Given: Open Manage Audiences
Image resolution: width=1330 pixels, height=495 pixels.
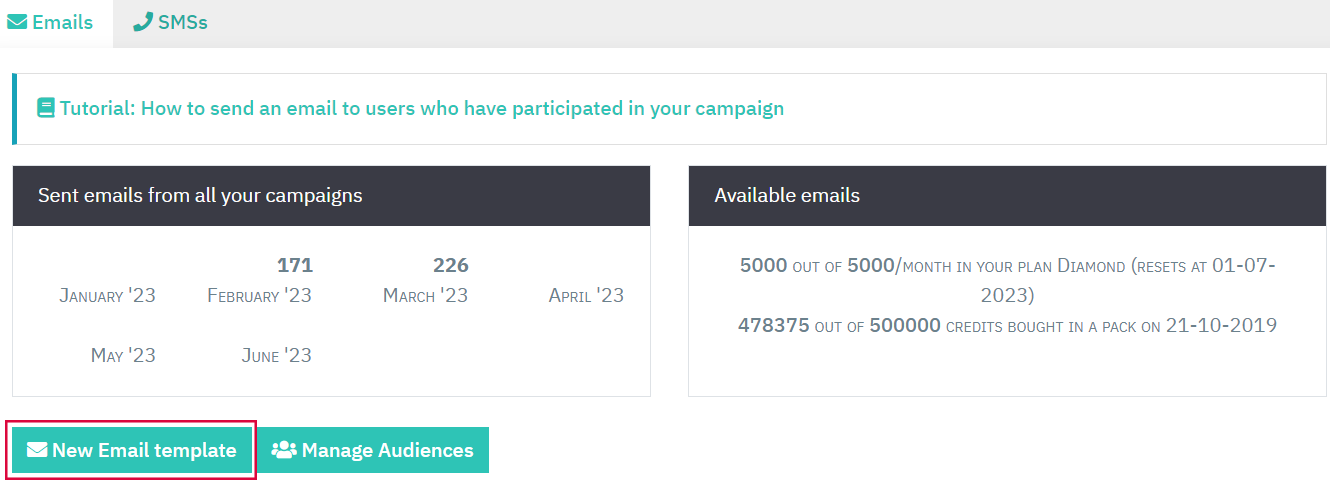Looking at the screenshot, I should click(374, 450).
